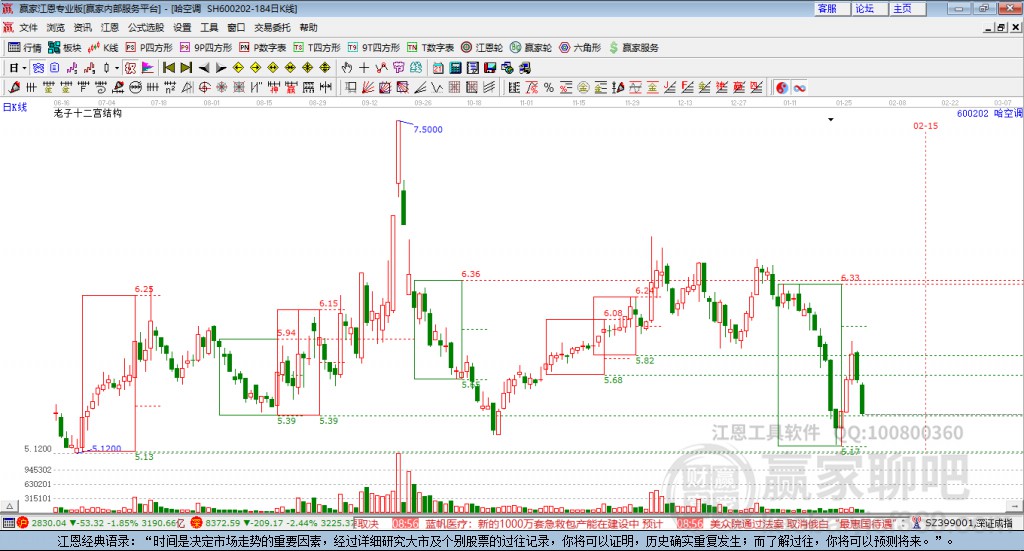Open the calendar icon in toolbar
Screen dimensions: 1024x551
click(438, 68)
